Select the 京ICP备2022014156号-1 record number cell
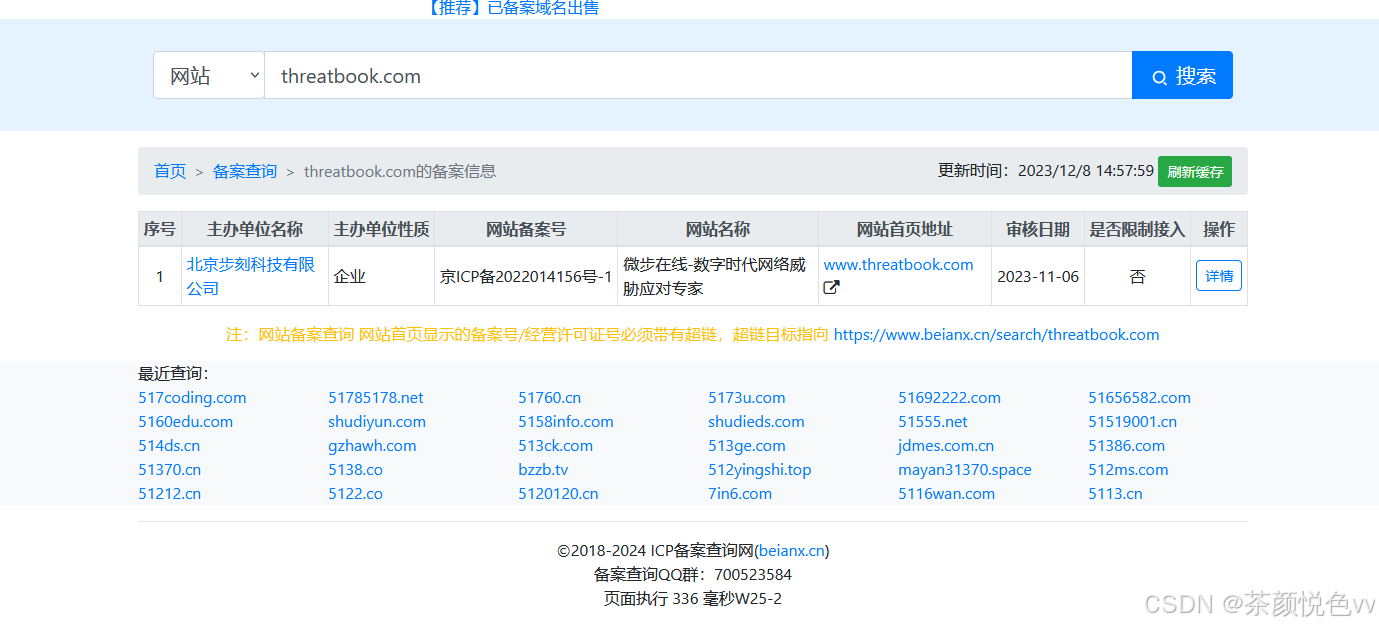The width and height of the screenshot is (1379, 627). coord(526,276)
